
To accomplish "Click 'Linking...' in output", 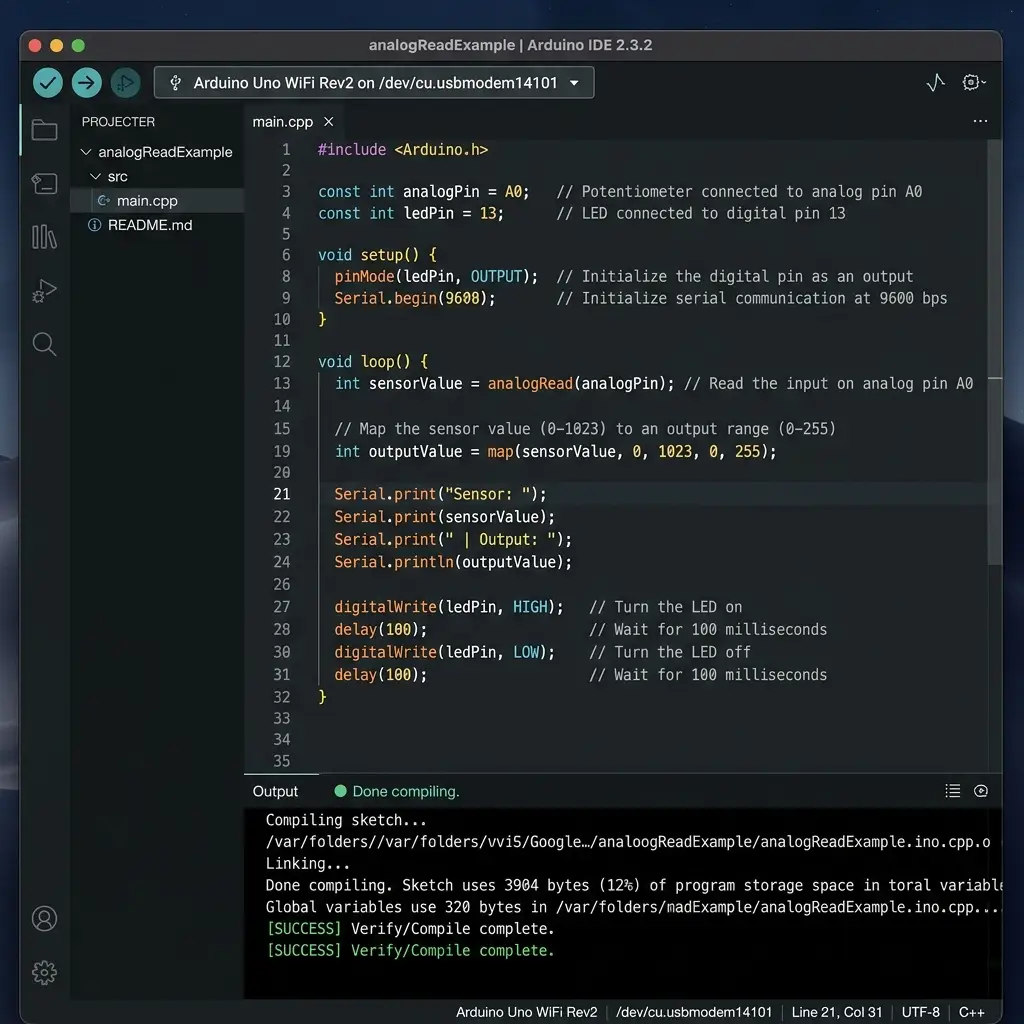I will coord(307,863).
